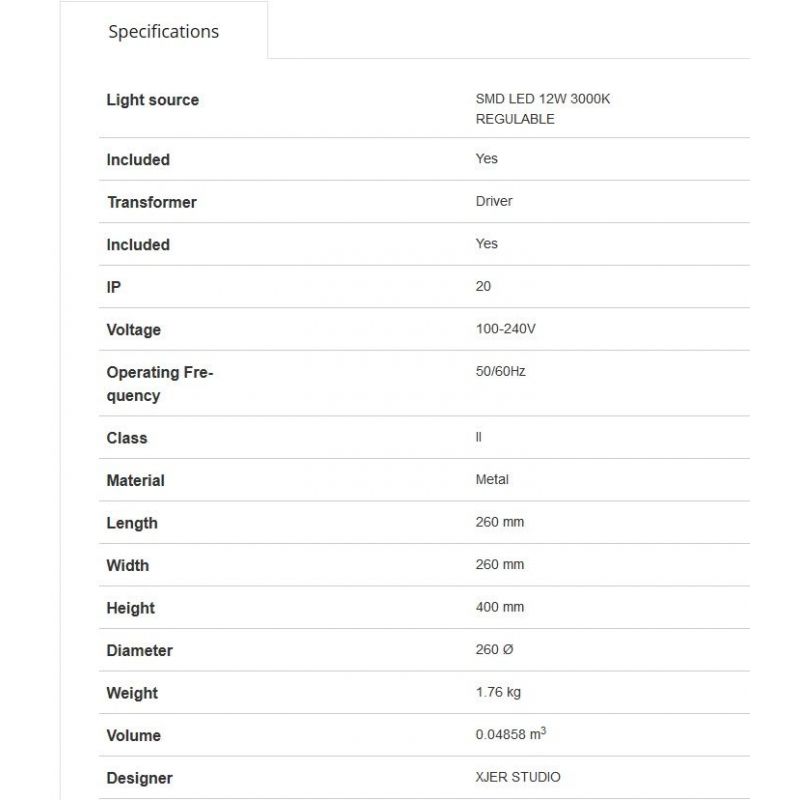Click the Light source row label
This screenshot has height=800, width=800.
pos(152,100)
